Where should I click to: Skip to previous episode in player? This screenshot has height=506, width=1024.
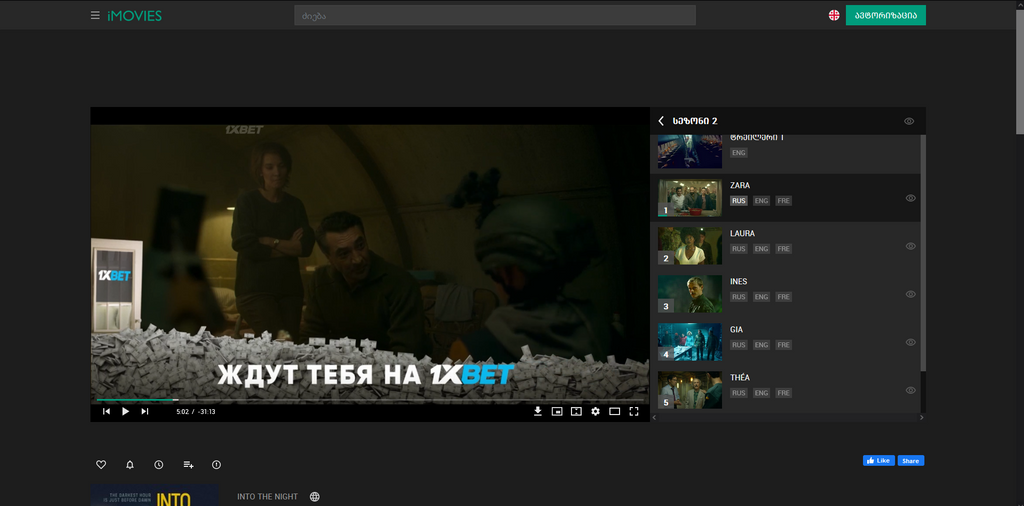pyautogui.click(x=106, y=411)
